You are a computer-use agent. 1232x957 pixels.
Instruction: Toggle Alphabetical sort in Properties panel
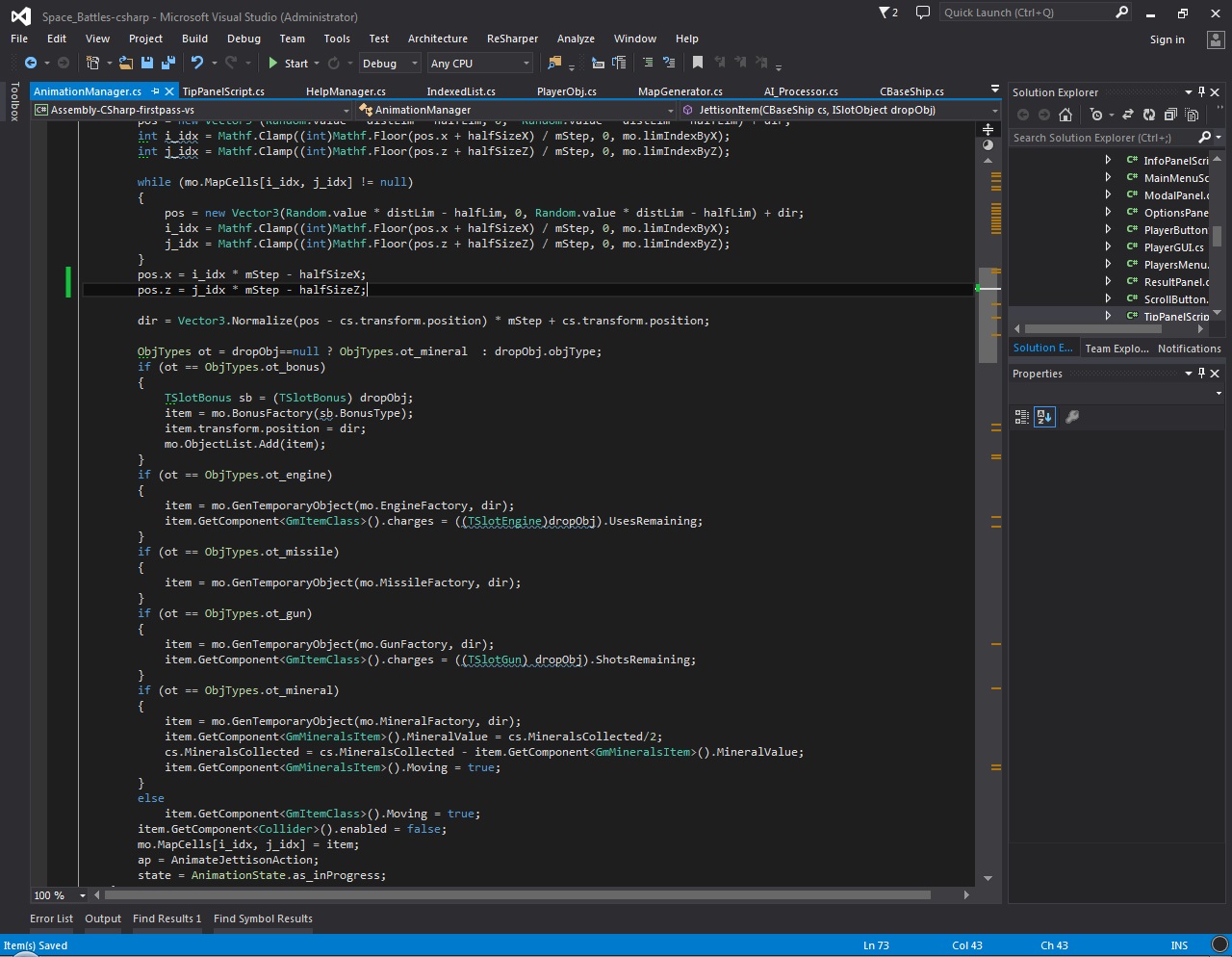tap(1044, 416)
